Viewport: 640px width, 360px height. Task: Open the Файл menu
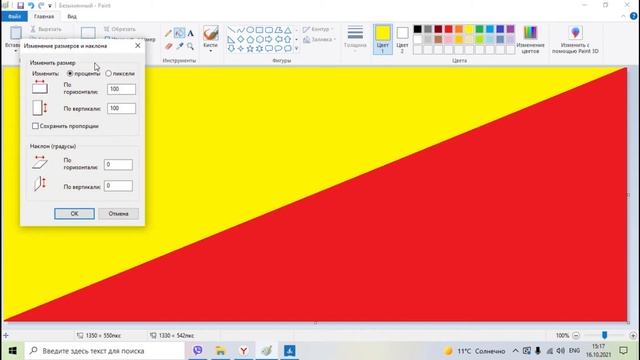[x=14, y=16]
